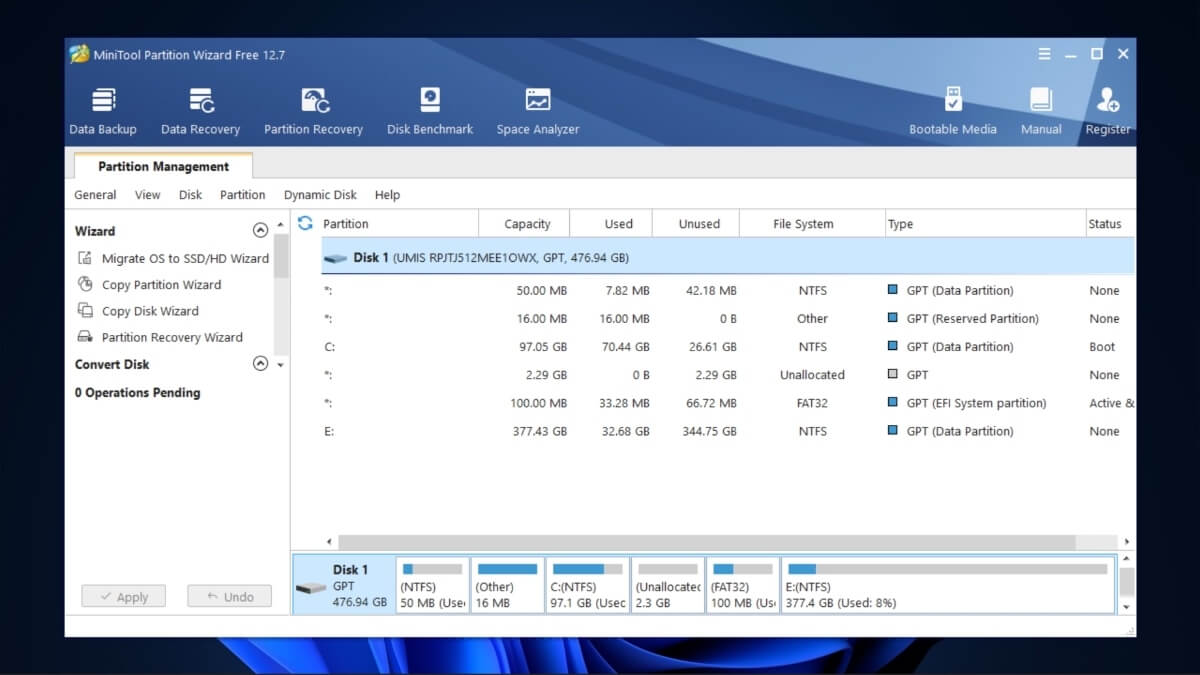
Task: Click the Apply button
Action: 123,595
